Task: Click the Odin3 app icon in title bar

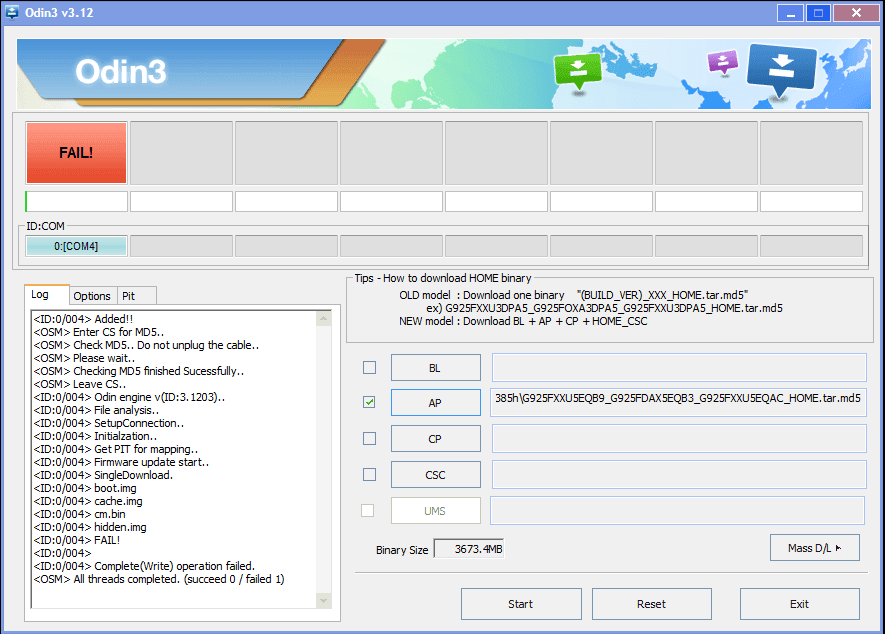Action: click(11, 12)
